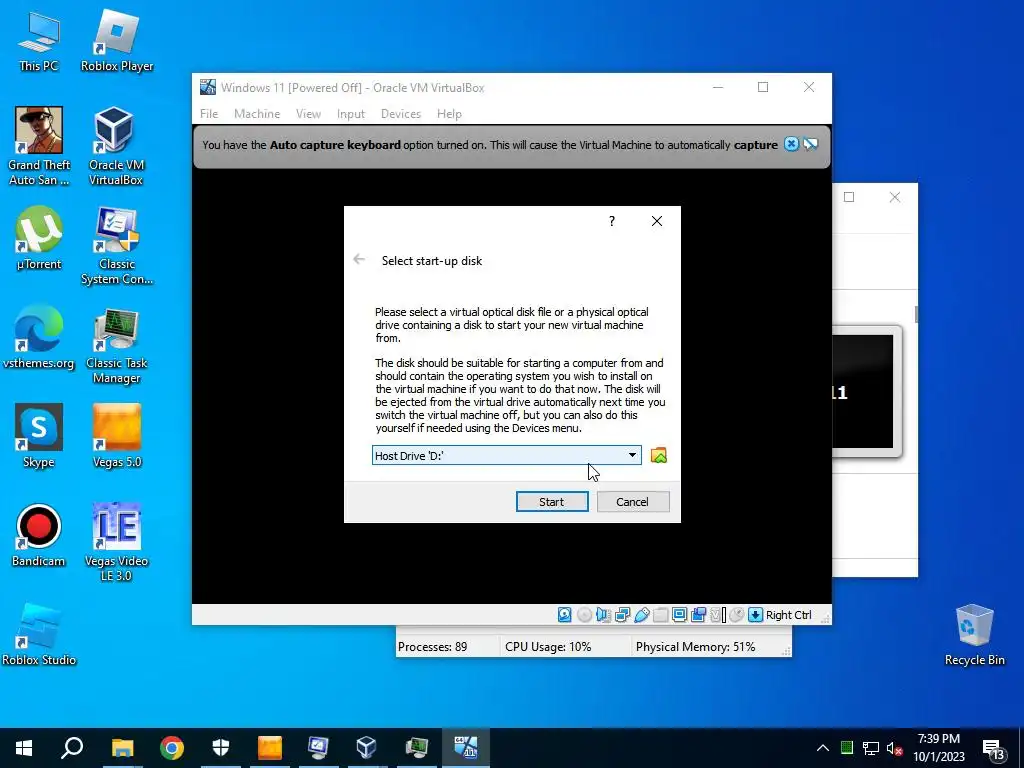The width and height of the screenshot is (1024, 768).
Task: Open the Devices menu
Action: tap(400, 114)
